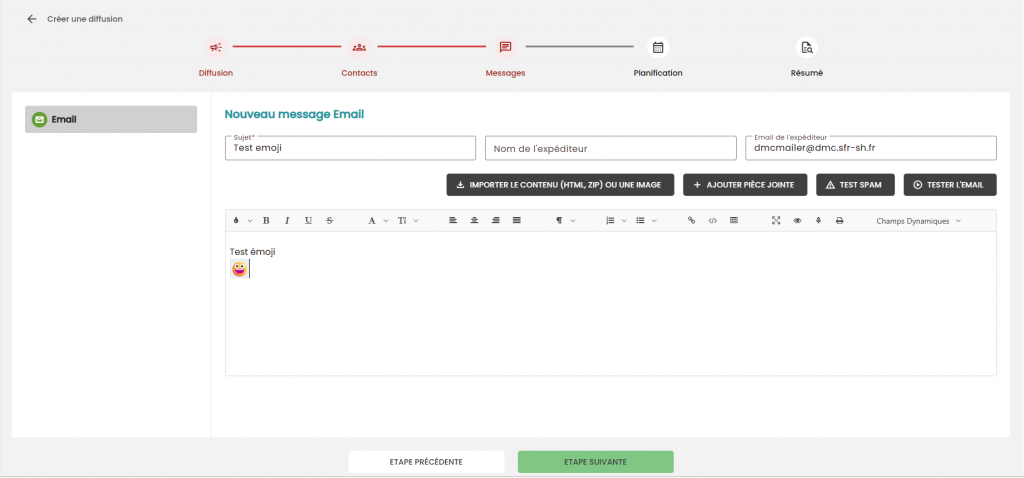Insert a link with the chain icon
The width and height of the screenshot is (1024, 478).
[x=692, y=221]
